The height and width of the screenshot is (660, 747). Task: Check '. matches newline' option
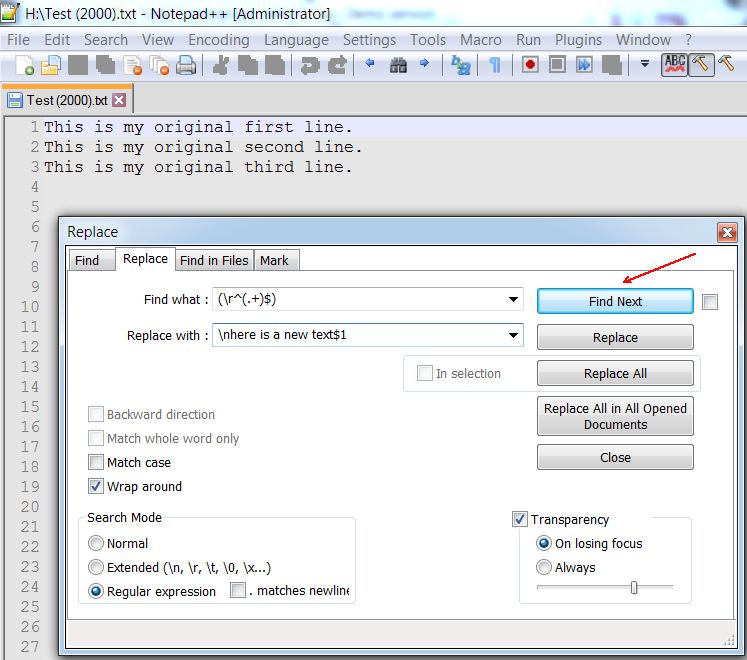238,590
